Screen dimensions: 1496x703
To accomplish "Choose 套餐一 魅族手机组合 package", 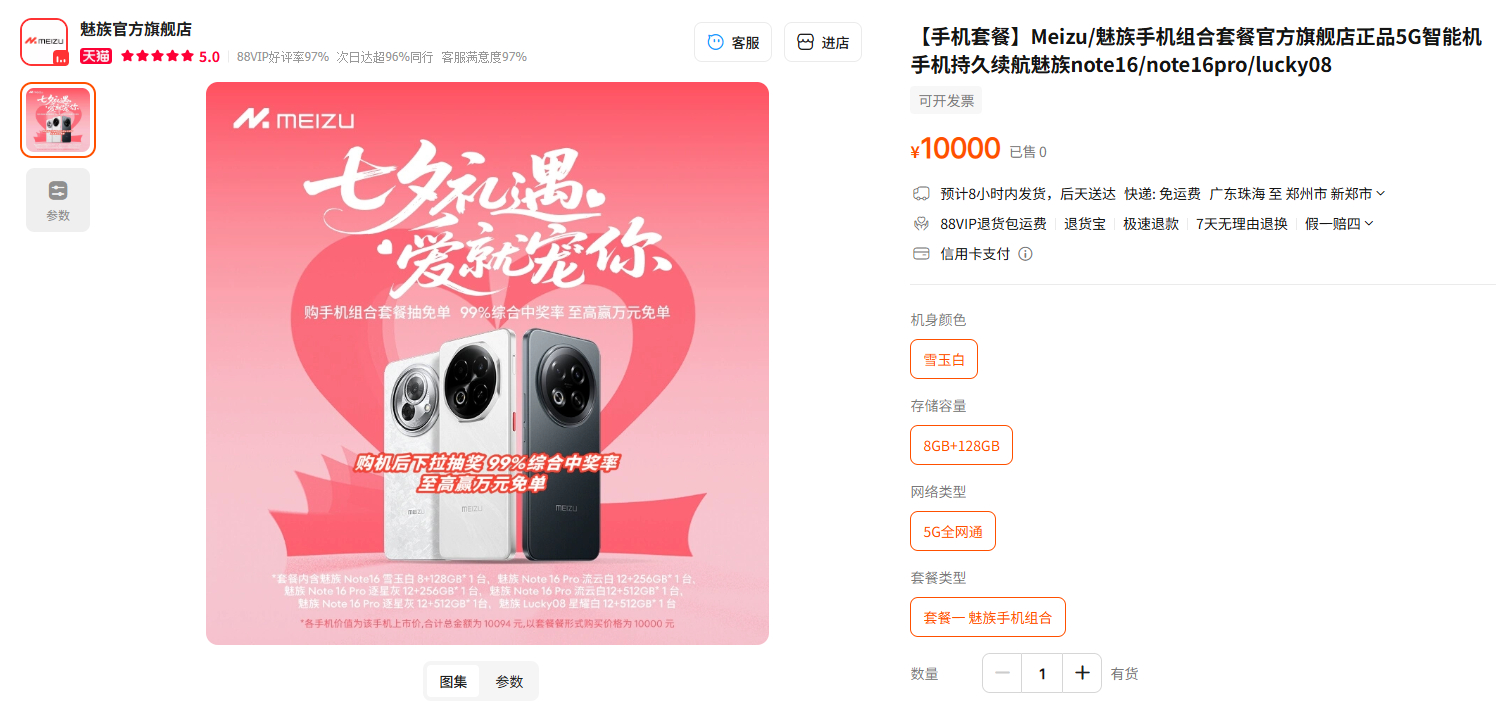I will (x=988, y=617).
